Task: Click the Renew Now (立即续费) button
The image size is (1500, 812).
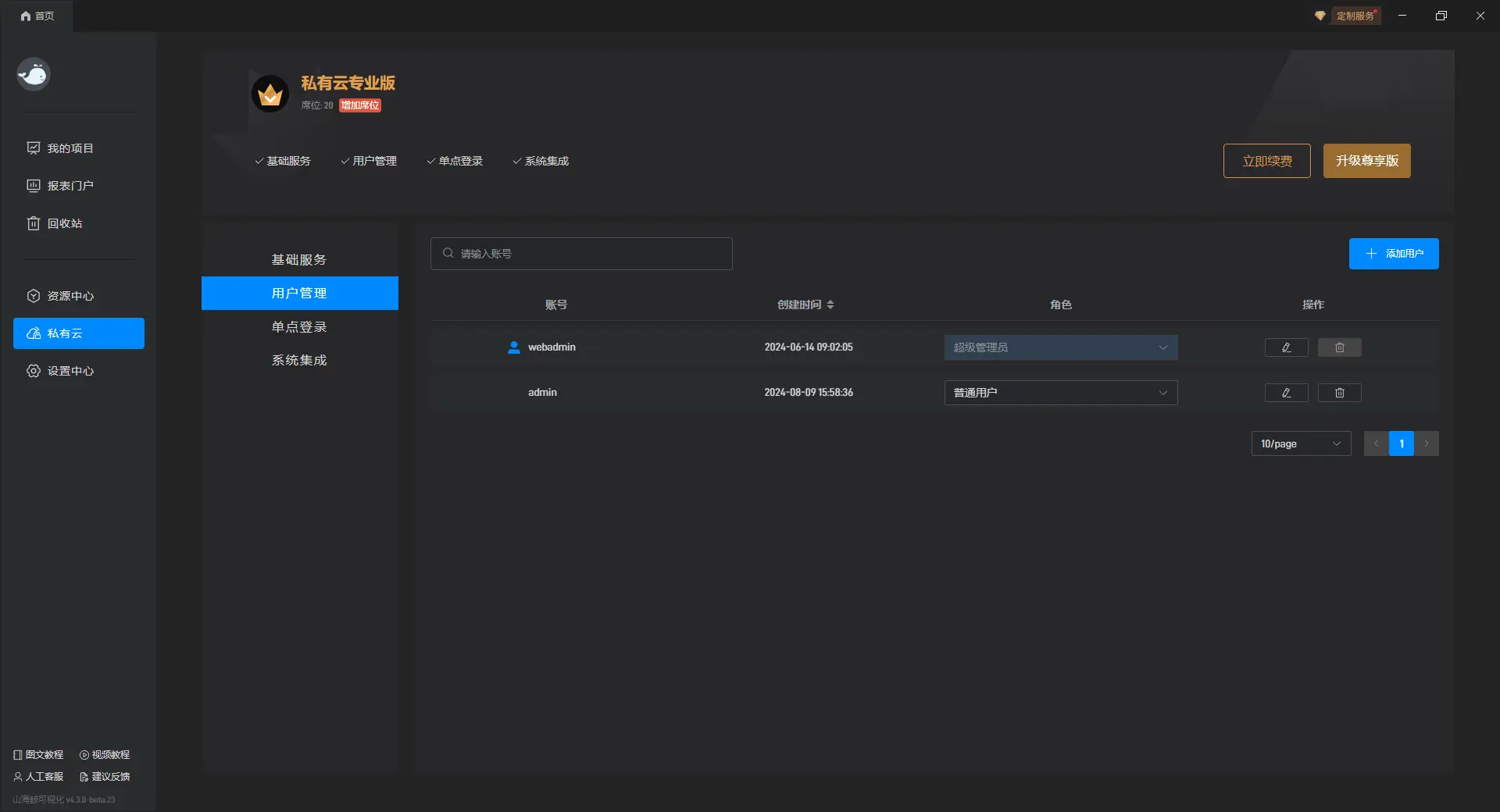Action: 1266,161
